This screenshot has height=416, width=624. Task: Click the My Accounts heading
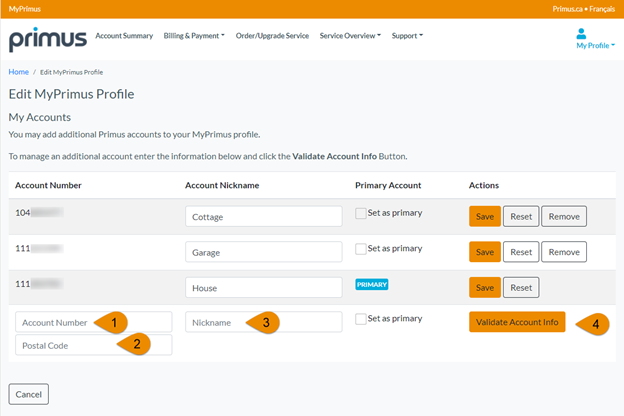(x=40, y=117)
